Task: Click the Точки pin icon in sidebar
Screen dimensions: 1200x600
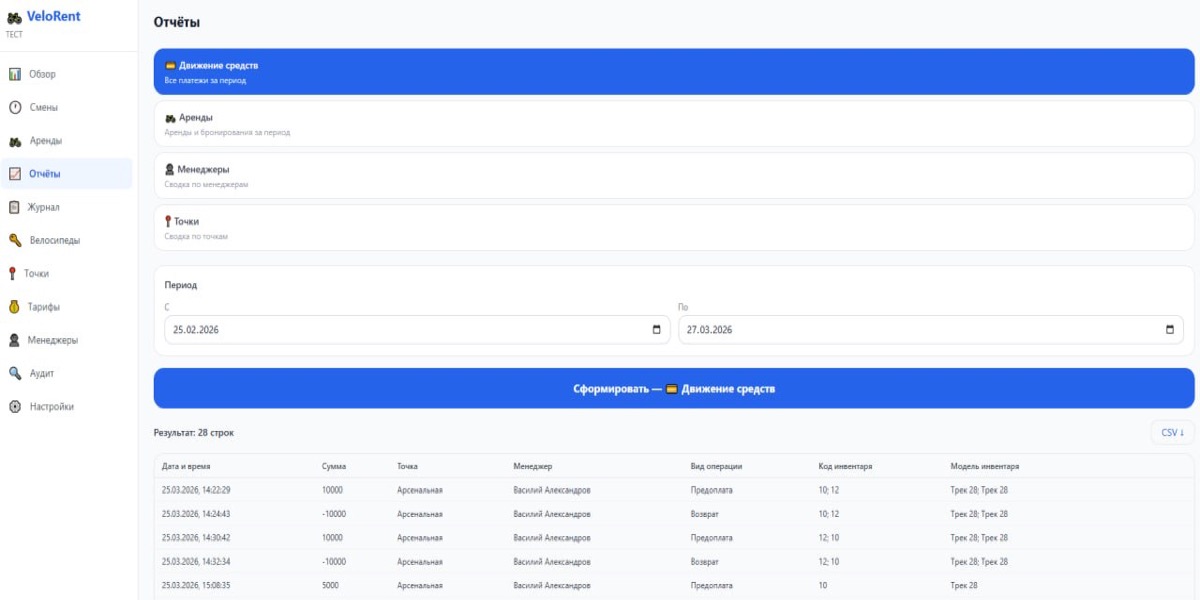Action: [x=12, y=273]
